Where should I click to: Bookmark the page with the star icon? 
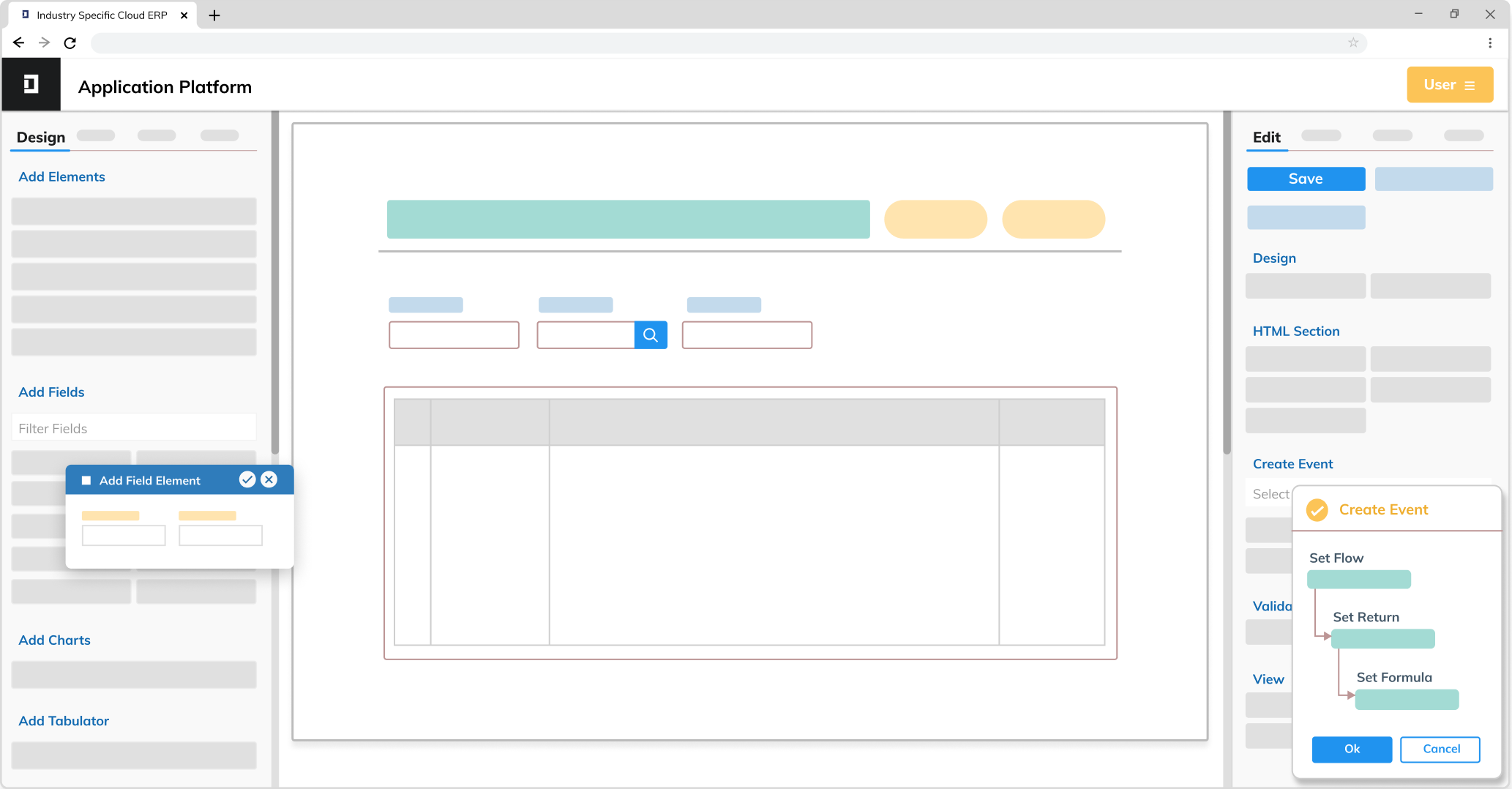[x=1352, y=43]
